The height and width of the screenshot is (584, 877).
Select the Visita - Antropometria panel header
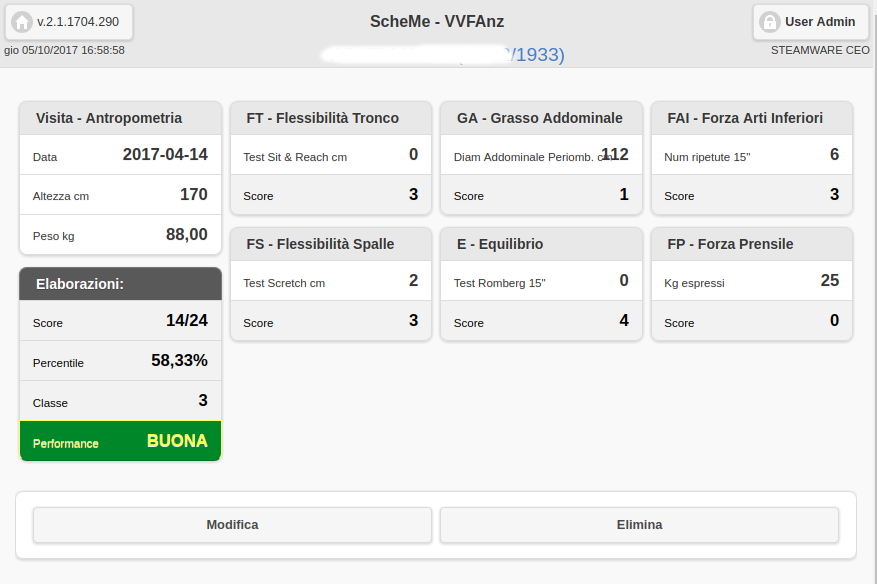click(120, 118)
